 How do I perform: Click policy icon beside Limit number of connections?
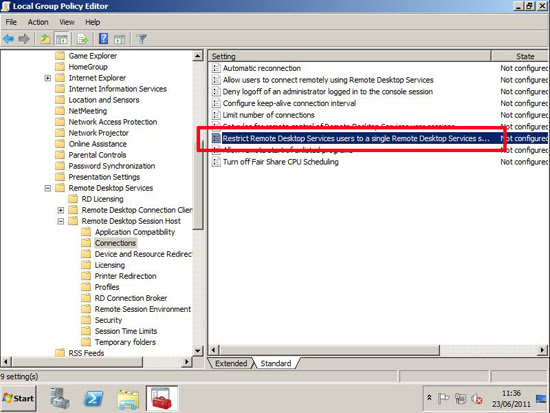click(216, 115)
